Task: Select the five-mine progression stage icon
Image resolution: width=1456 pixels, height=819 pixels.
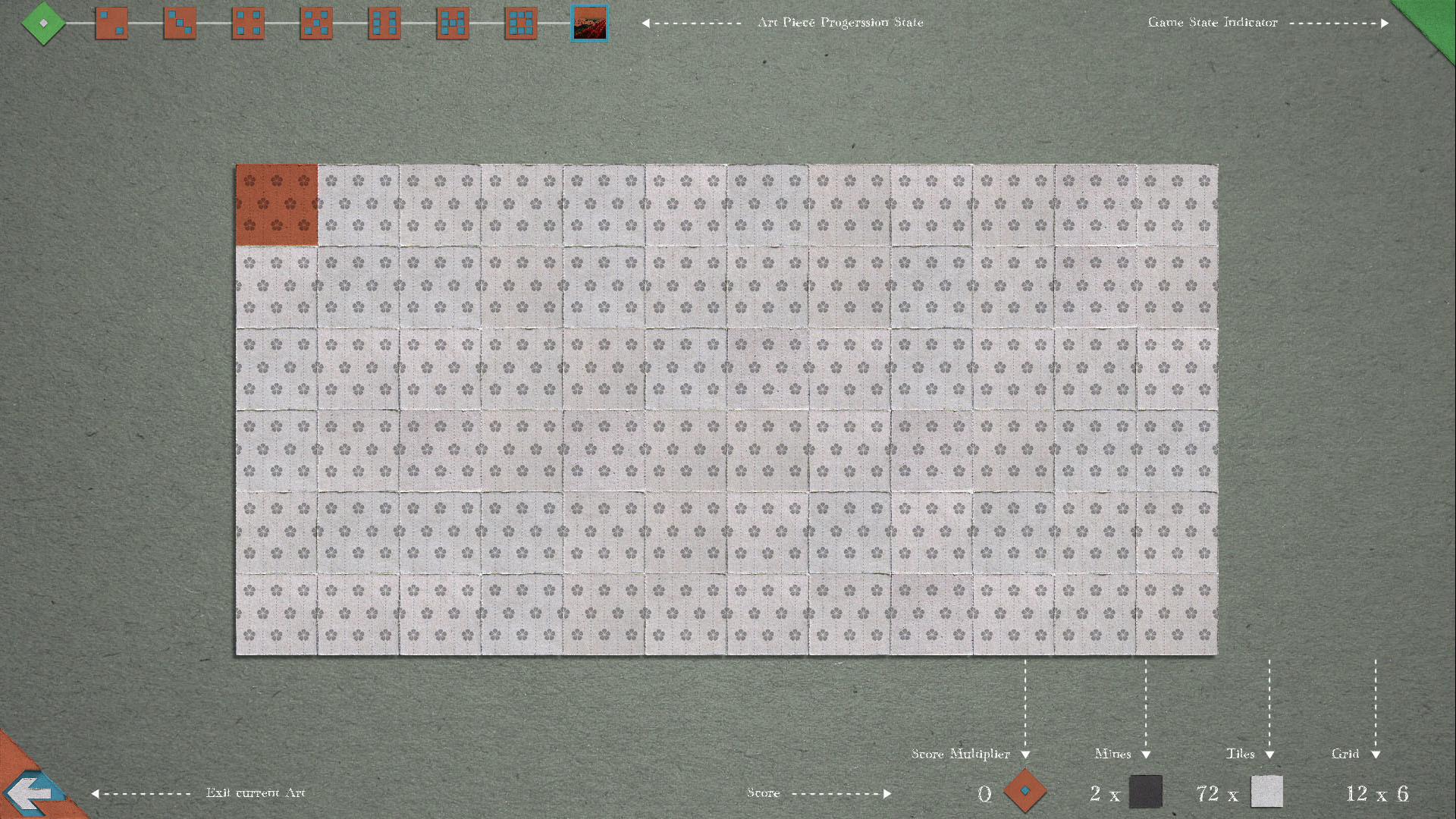Action: tap(315, 23)
